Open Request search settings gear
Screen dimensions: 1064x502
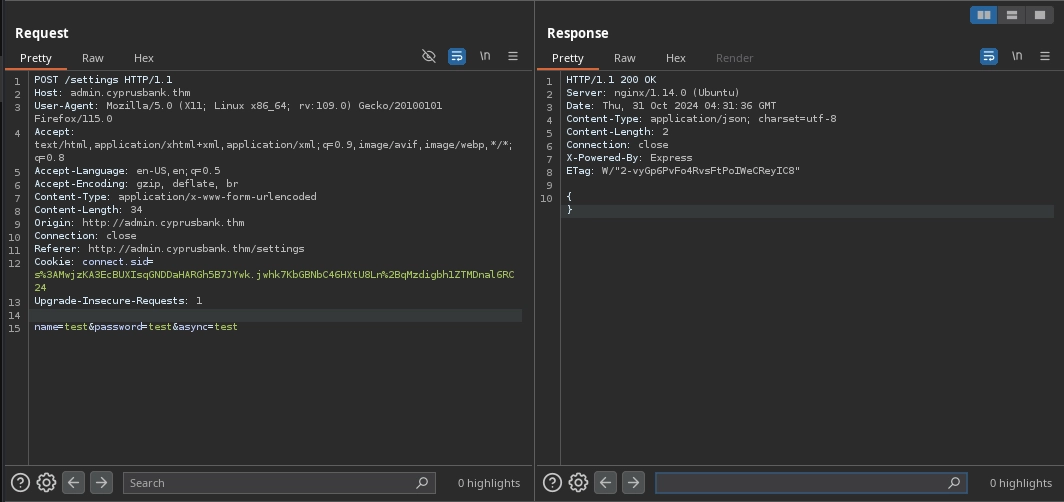(x=46, y=483)
